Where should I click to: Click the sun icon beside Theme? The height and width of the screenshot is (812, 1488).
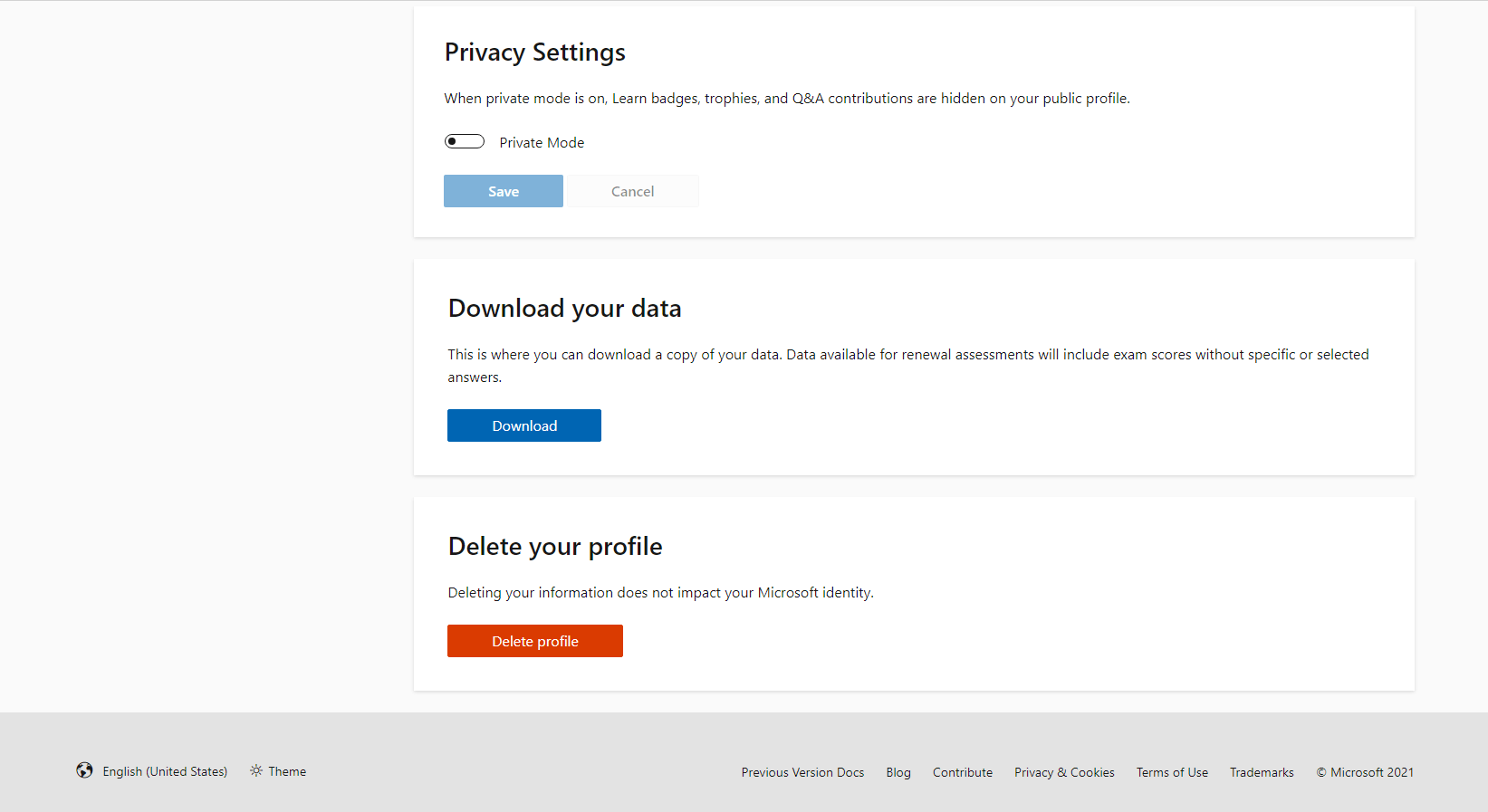(x=256, y=770)
